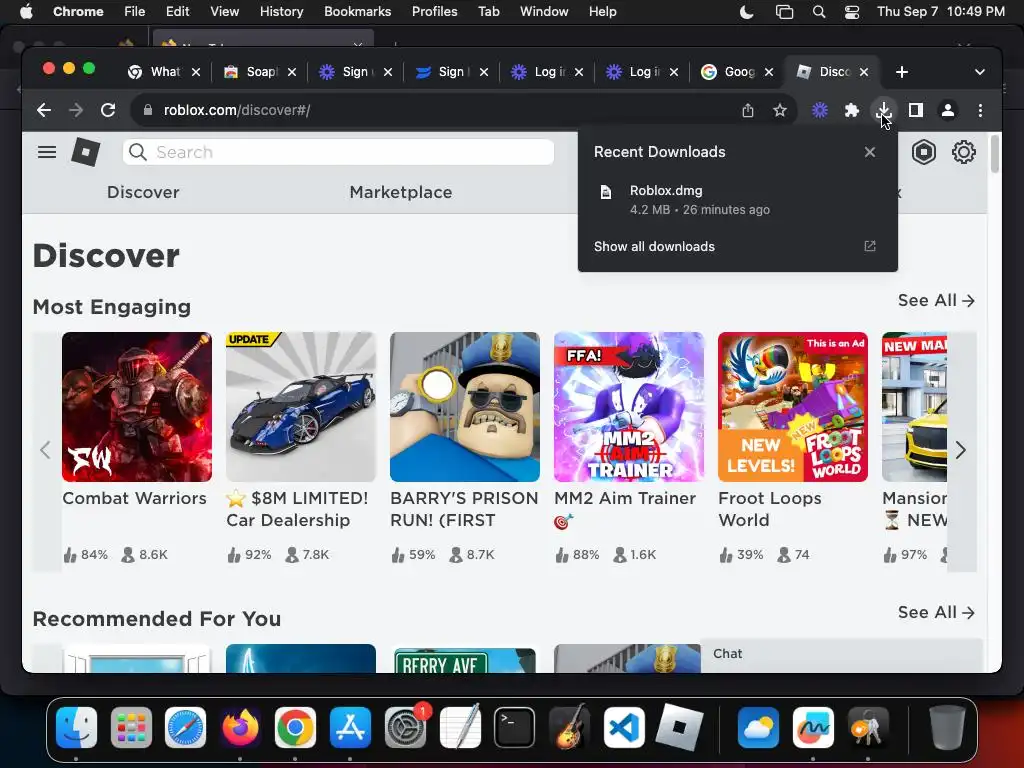Screen dimensions: 1024x768
Task: Open the Roblox settings gear icon
Action: click(x=963, y=152)
